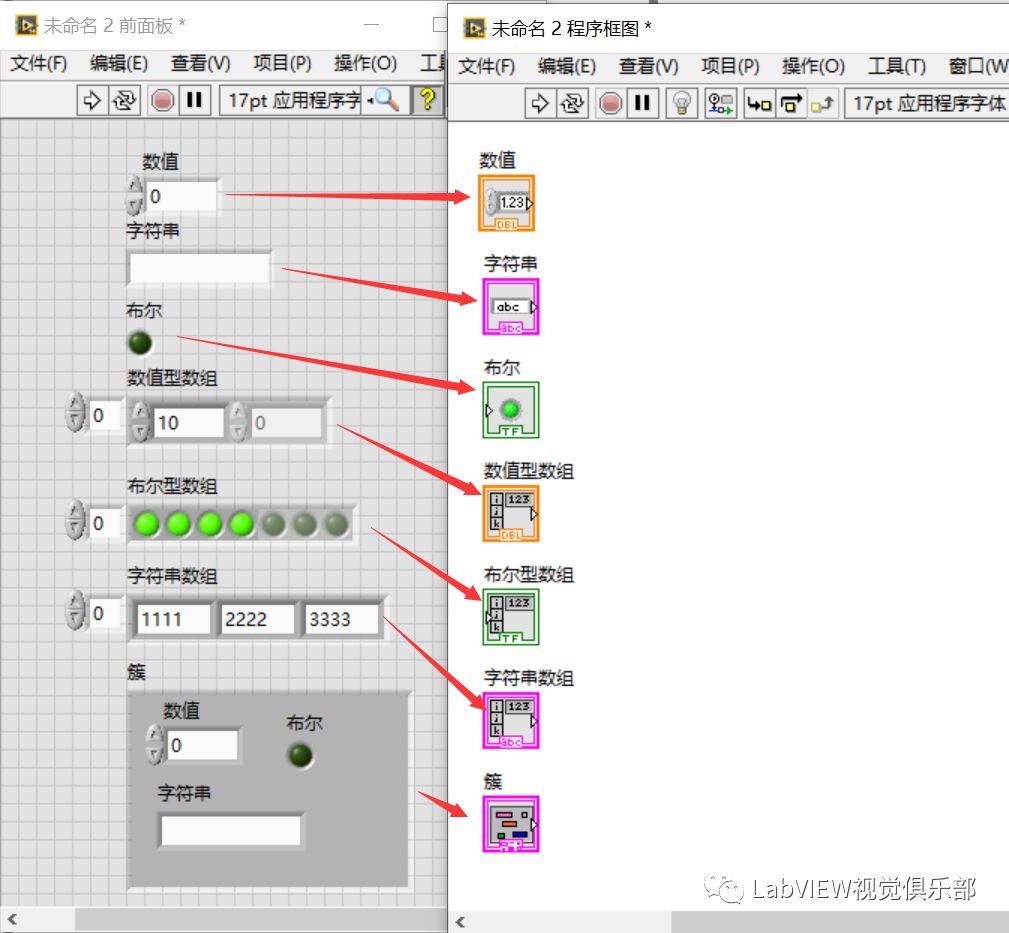Open 操作(O) menu on front panel window
Image resolution: width=1009 pixels, height=933 pixels.
[365, 63]
